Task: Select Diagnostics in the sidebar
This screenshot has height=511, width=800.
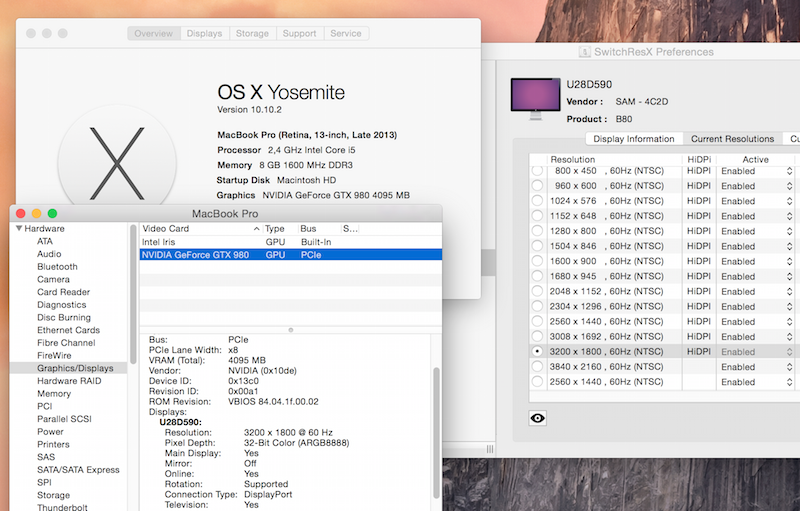Action: point(61,305)
